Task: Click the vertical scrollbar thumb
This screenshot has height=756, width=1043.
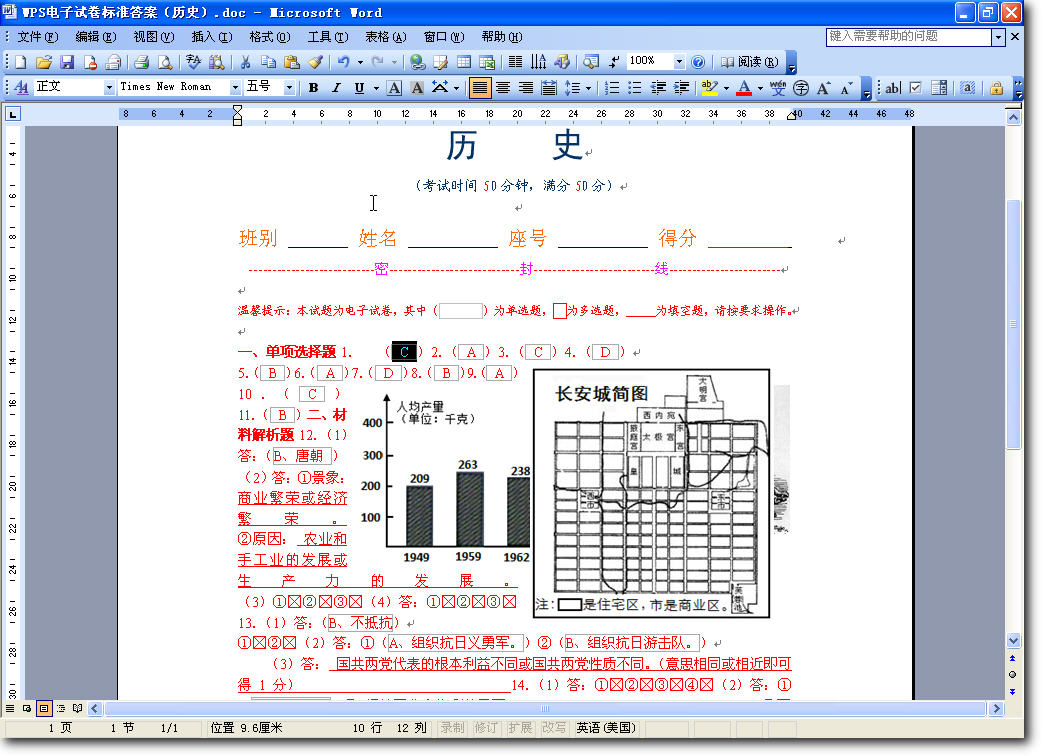Action: 1013,324
